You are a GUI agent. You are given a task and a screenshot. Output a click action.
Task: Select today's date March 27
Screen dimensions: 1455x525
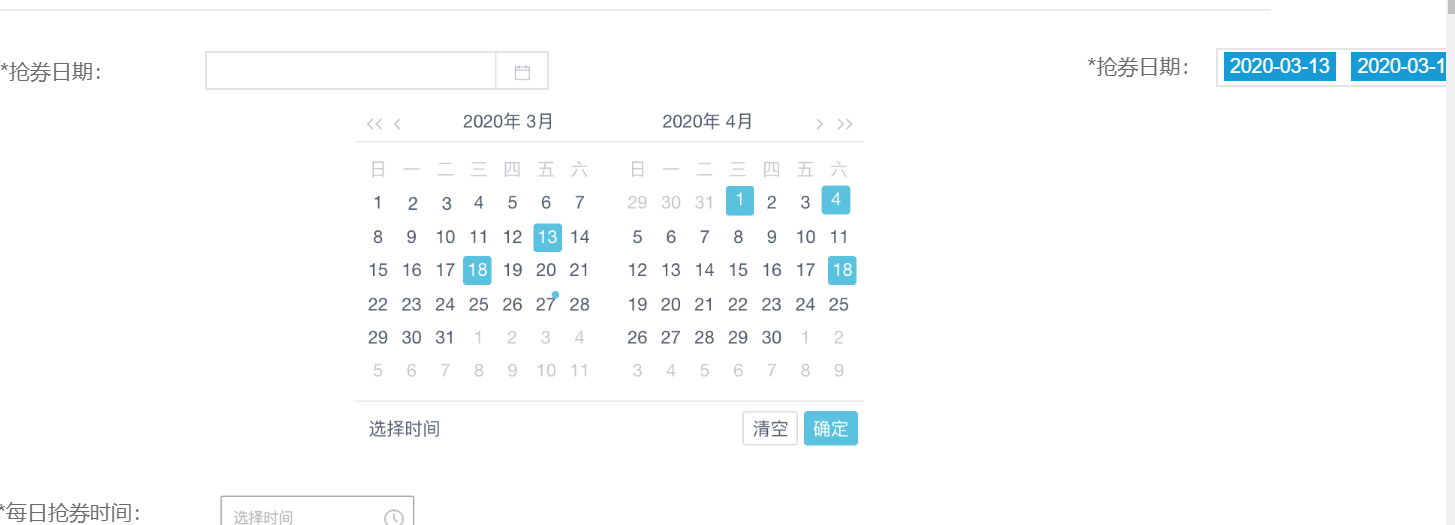tap(545, 304)
